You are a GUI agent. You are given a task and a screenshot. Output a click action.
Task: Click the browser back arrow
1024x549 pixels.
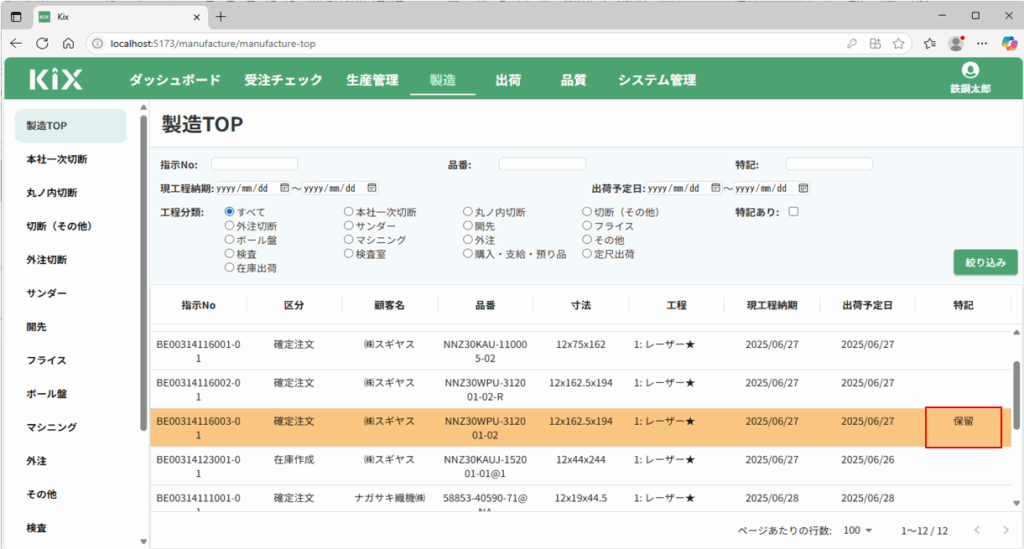click(16, 43)
